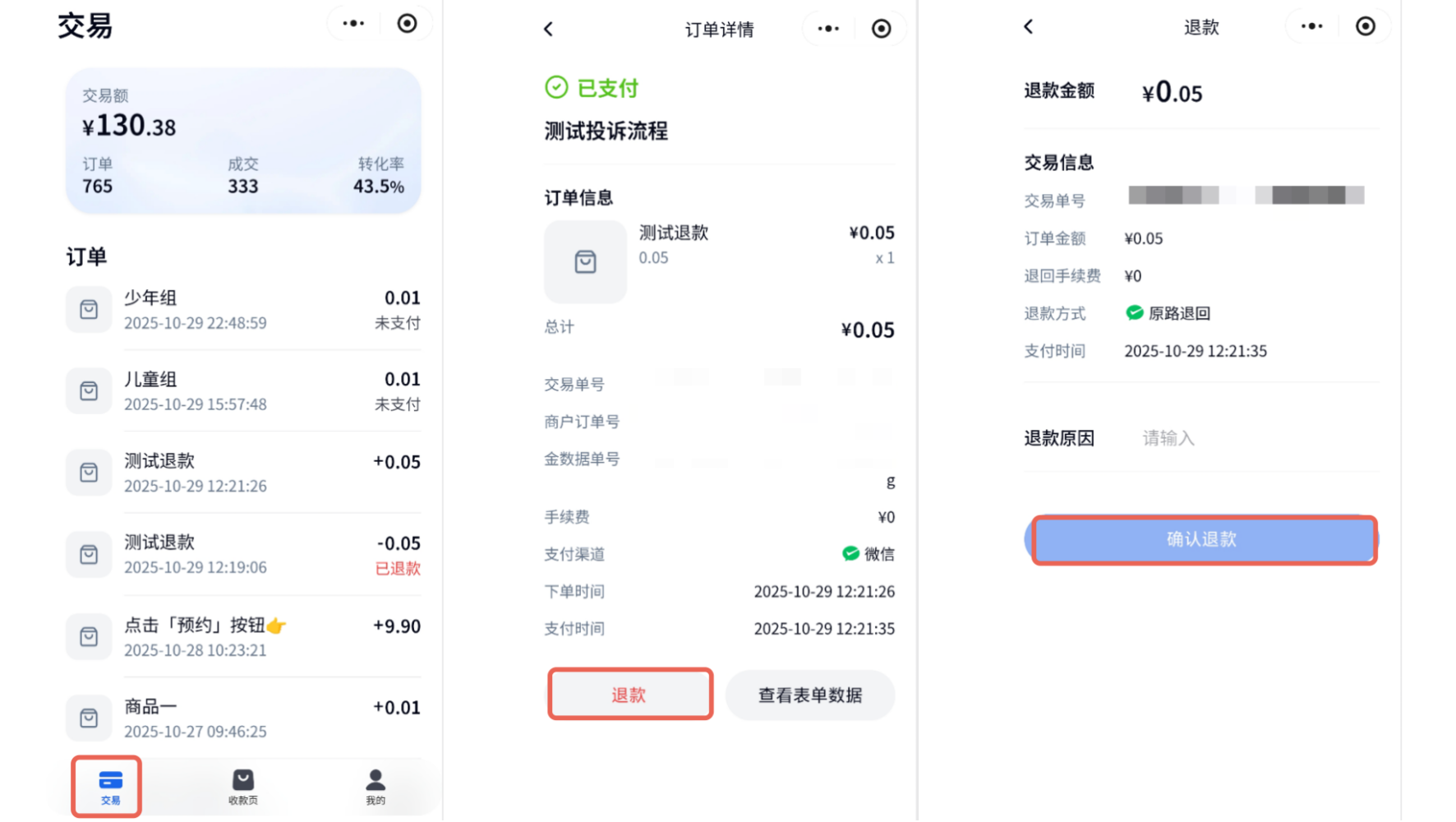Switch to the 收款页 tab
Screen dimensions: 1456x822
click(242, 786)
